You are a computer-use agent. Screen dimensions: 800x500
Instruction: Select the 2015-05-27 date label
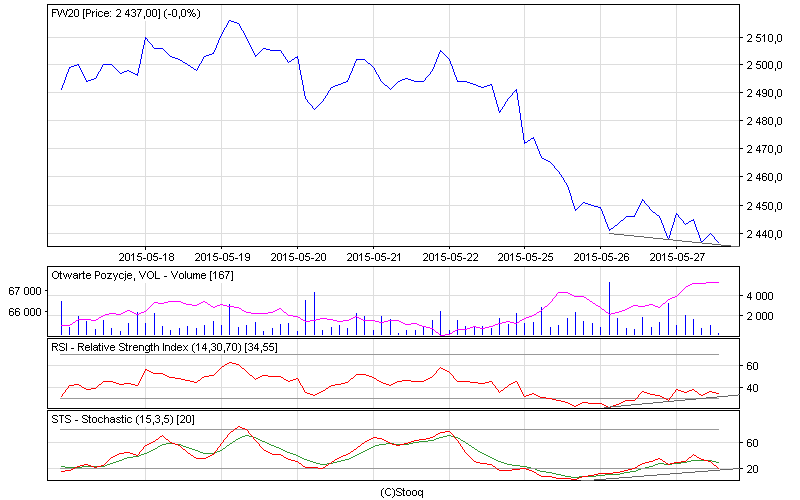[677, 256]
